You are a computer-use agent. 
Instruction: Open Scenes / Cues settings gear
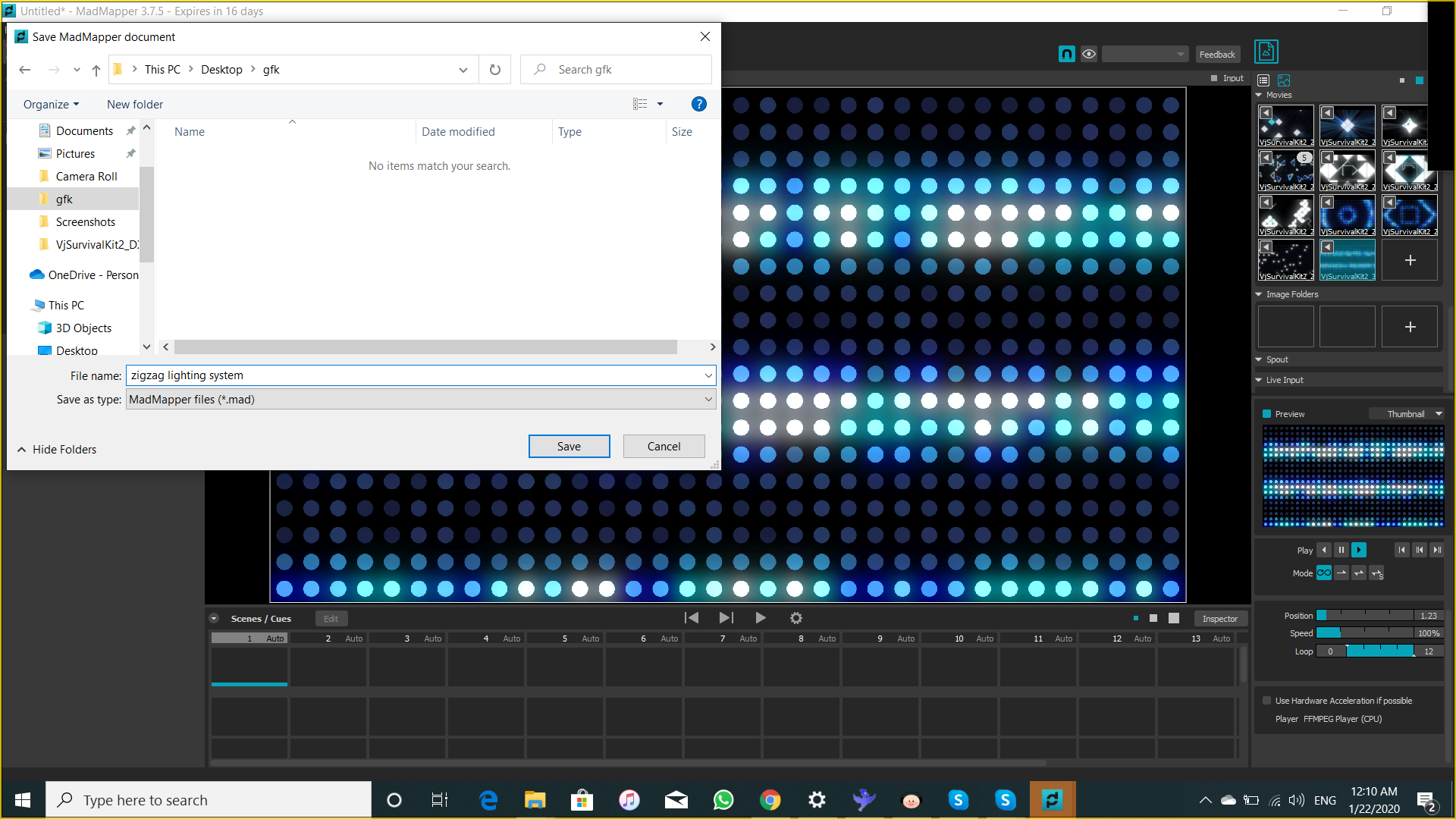[796, 618]
